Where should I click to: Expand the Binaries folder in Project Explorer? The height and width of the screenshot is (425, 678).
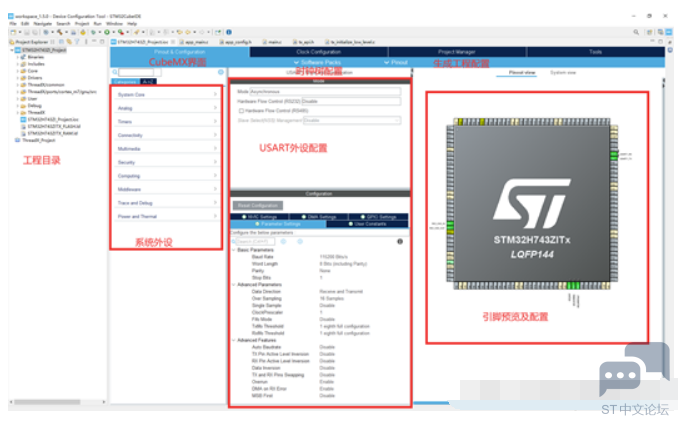[18, 57]
